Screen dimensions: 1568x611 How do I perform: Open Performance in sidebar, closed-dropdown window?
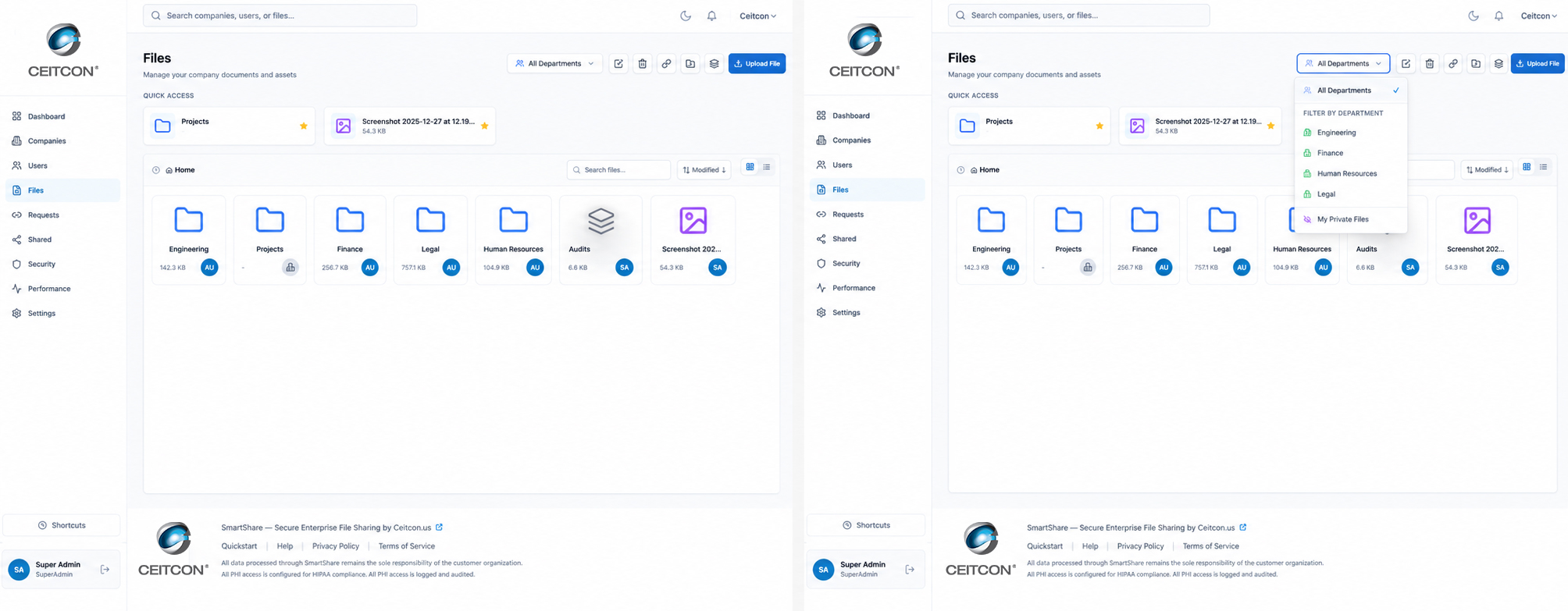point(62,289)
